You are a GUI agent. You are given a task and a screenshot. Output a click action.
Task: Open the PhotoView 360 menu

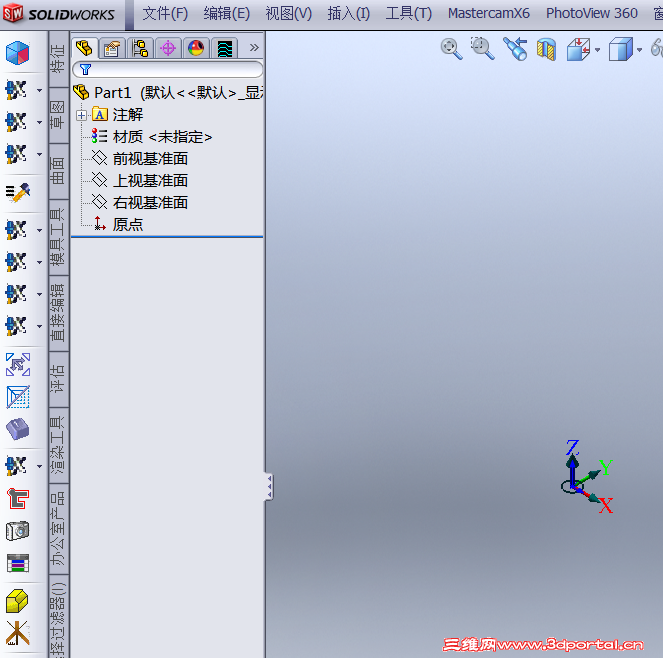tap(592, 14)
